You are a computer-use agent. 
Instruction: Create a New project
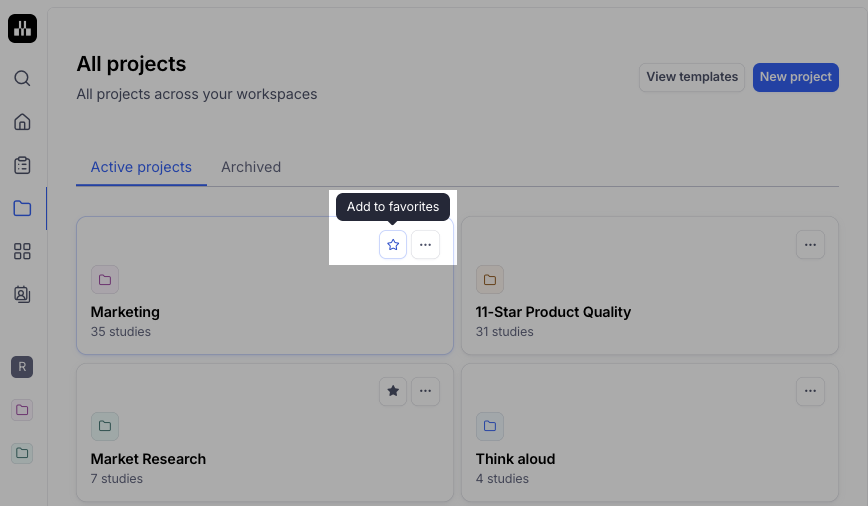(795, 77)
